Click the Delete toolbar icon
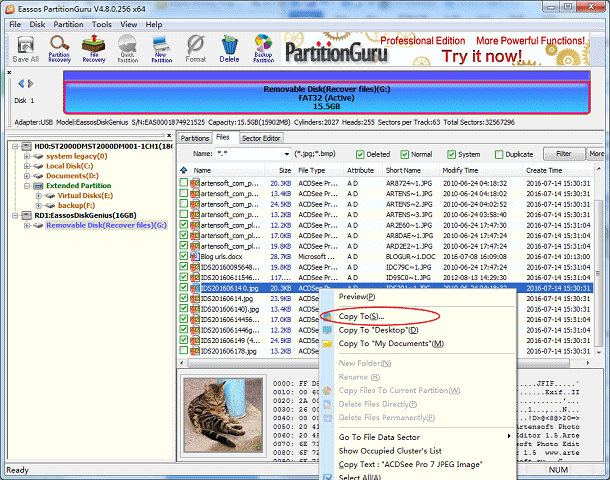The width and height of the screenshot is (610, 480). (229, 49)
